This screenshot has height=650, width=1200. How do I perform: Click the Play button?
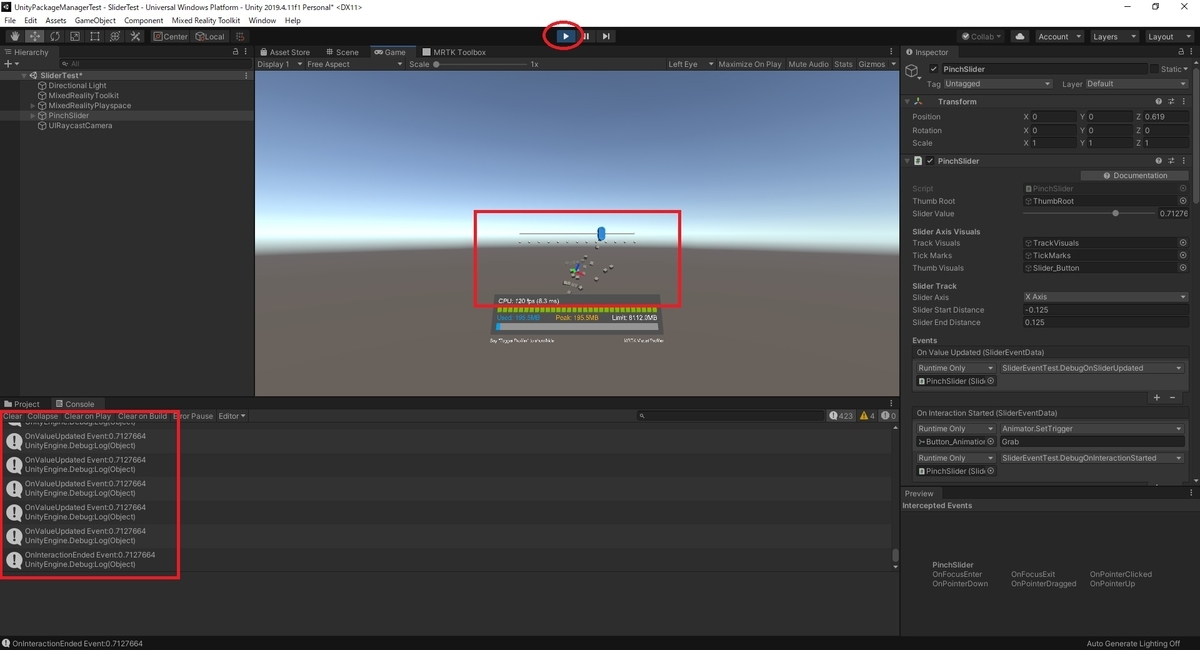point(565,37)
